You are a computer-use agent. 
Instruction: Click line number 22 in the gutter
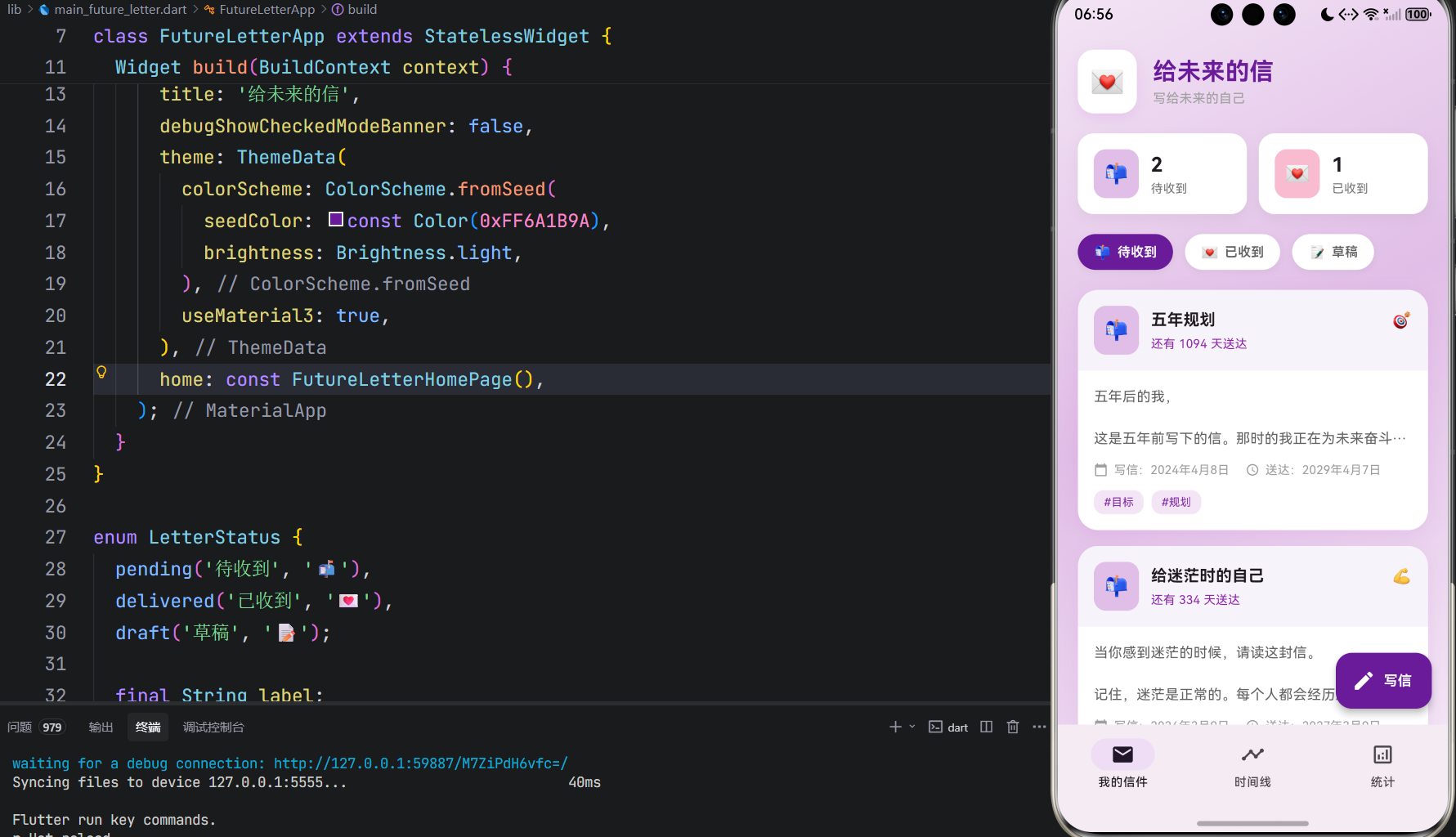pos(56,379)
